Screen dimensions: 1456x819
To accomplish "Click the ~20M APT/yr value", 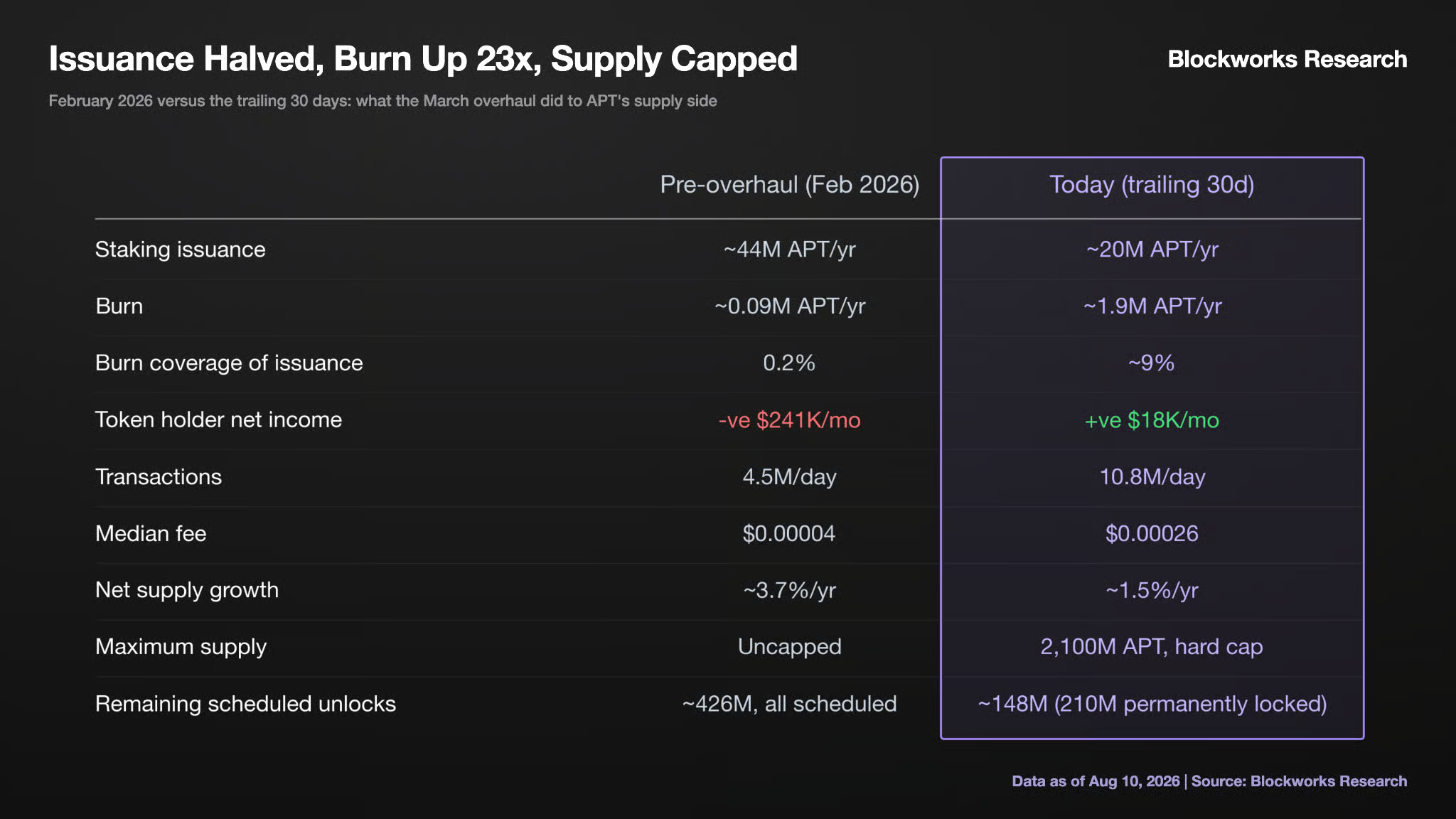I will pyautogui.click(x=1152, y=250).
